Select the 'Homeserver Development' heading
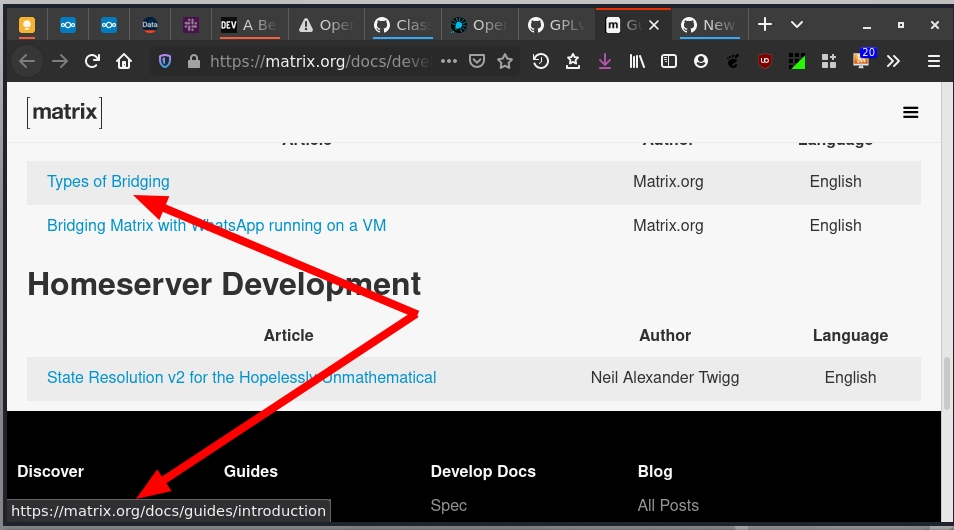 tap(224, 284)
